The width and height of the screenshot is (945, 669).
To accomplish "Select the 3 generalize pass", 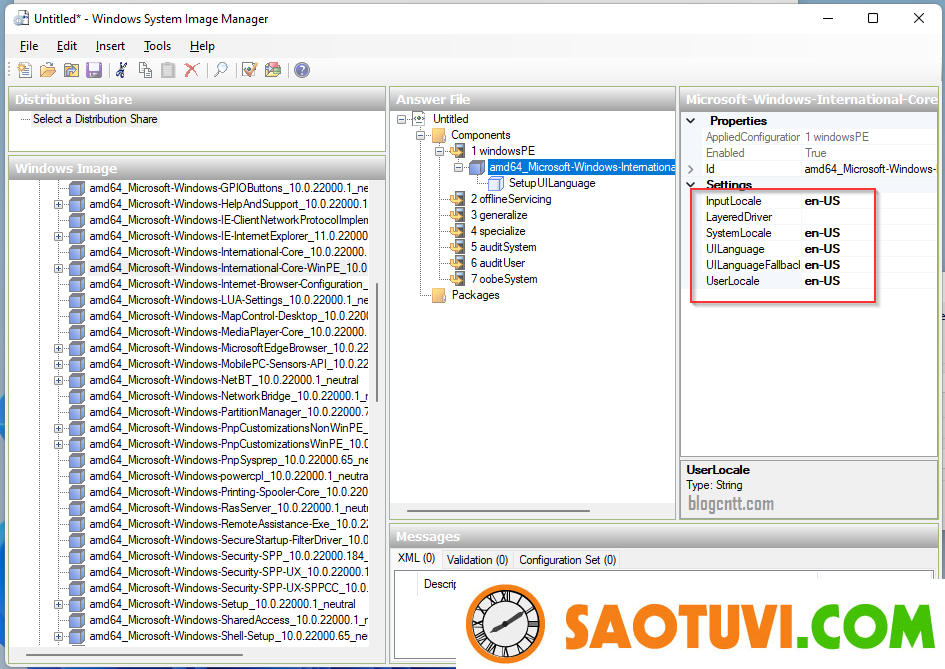I will (499, 215).
